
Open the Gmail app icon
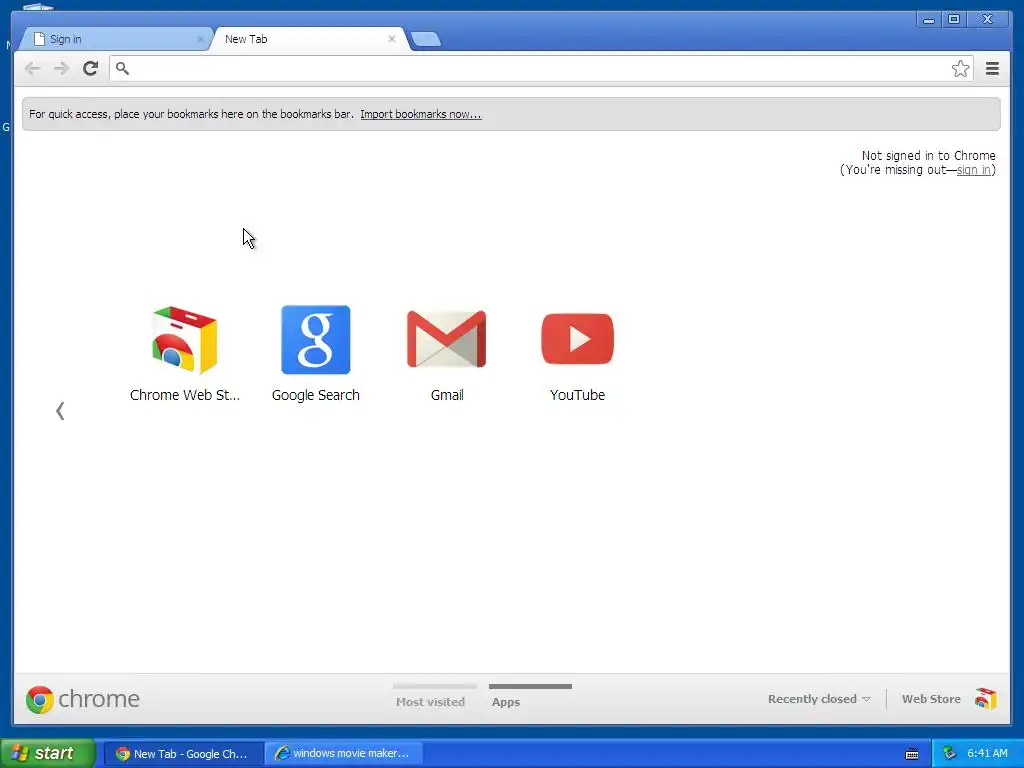447,339
